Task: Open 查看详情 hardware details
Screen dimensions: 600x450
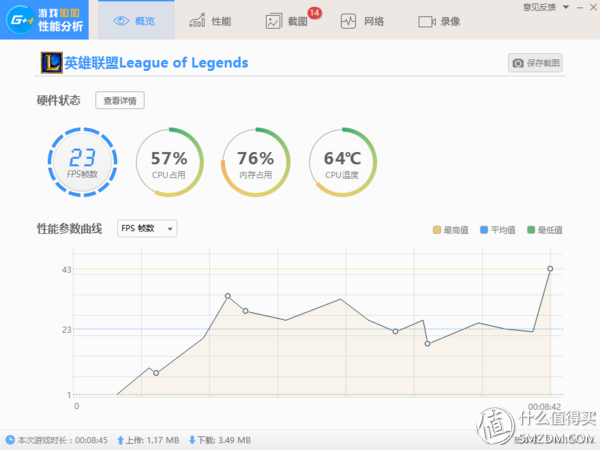Action: pos(120,100)
